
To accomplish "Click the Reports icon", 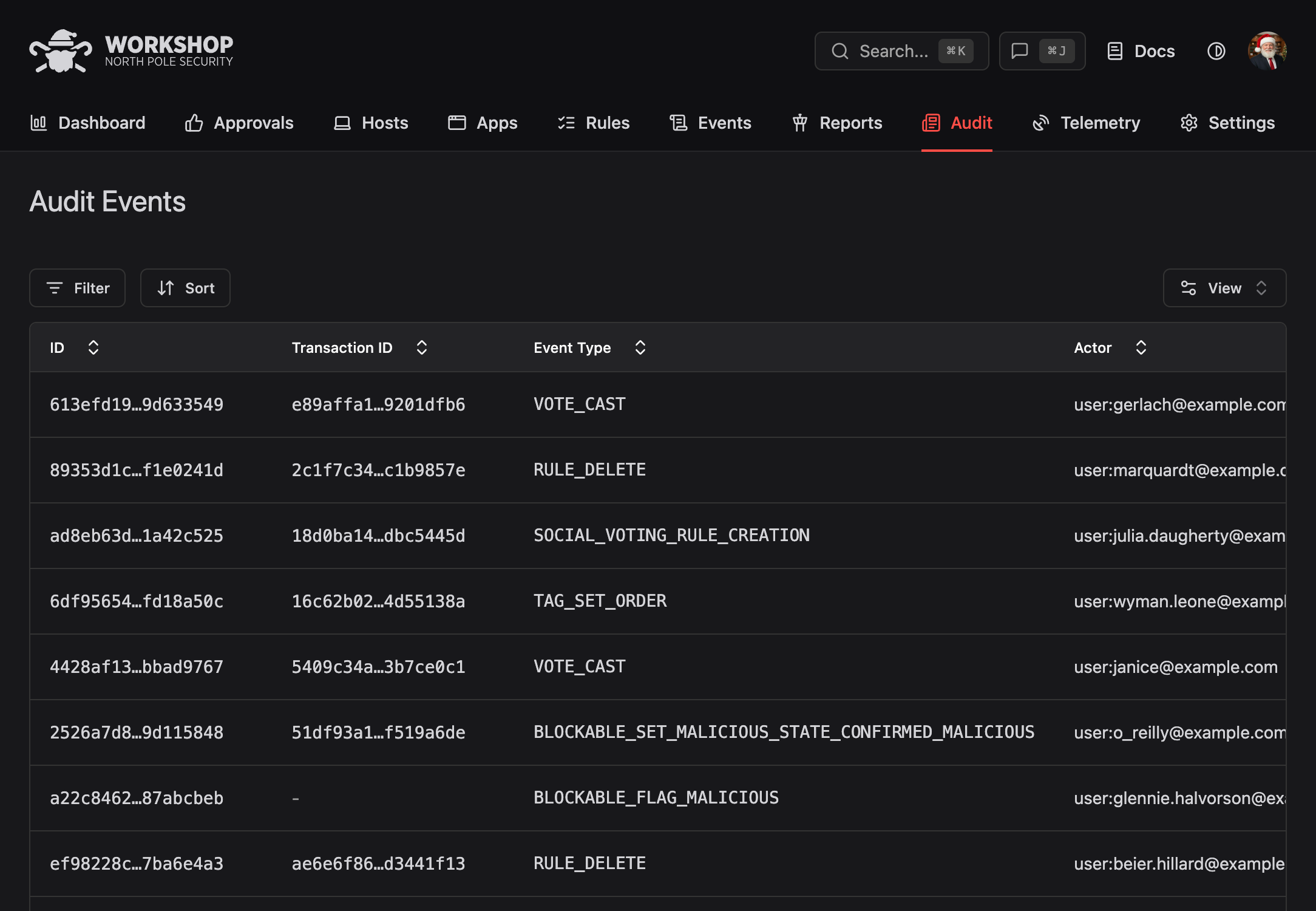I will [x=799, y=123].
